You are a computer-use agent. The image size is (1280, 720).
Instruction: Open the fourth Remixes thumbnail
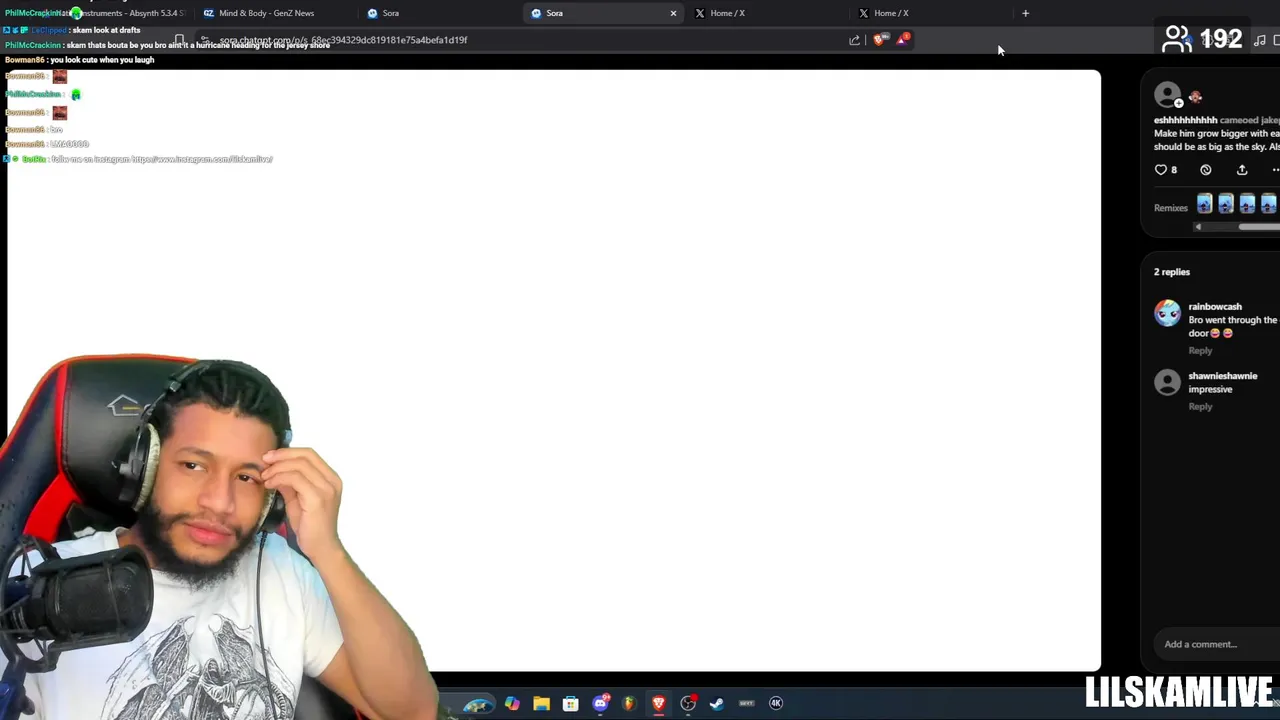1269,204
